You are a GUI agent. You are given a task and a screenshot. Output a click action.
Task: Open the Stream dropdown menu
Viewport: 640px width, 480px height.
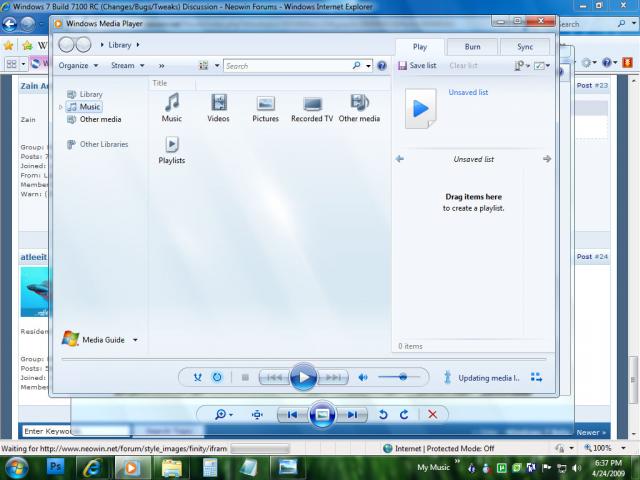point(126,66)
